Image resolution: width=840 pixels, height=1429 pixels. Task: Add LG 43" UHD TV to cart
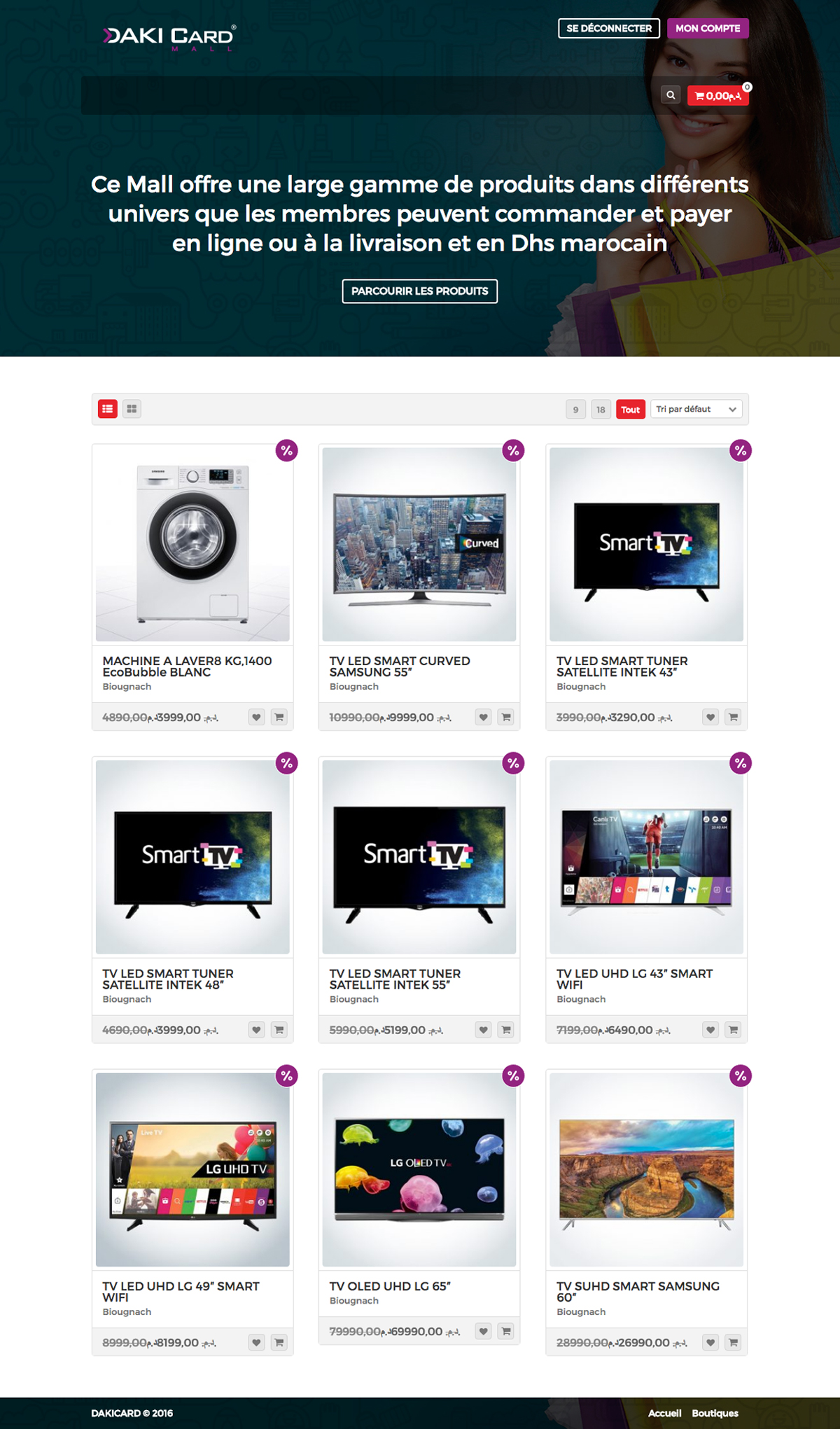tap(733, 1030)
